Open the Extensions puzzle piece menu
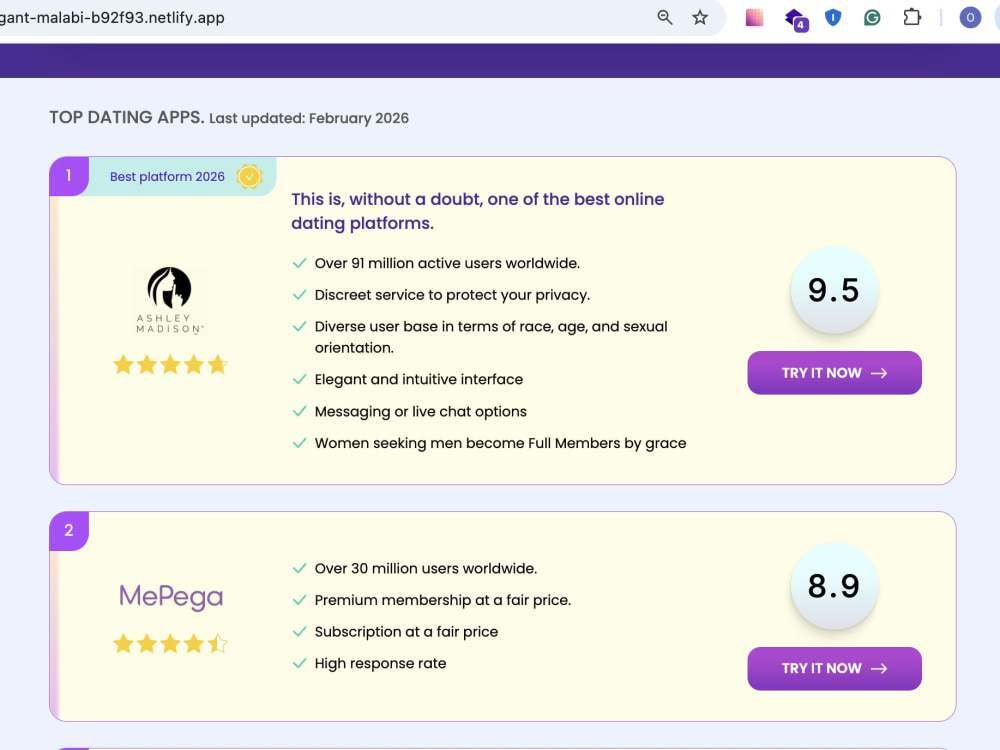1000x750 pixels. coord(912,18)
